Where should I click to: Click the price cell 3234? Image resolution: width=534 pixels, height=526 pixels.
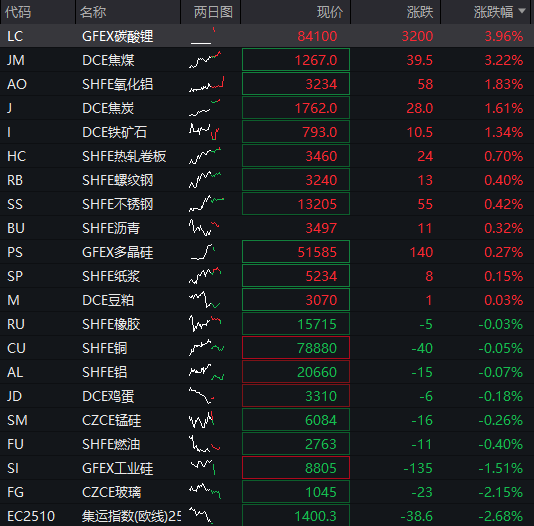(x=296, y=84)
